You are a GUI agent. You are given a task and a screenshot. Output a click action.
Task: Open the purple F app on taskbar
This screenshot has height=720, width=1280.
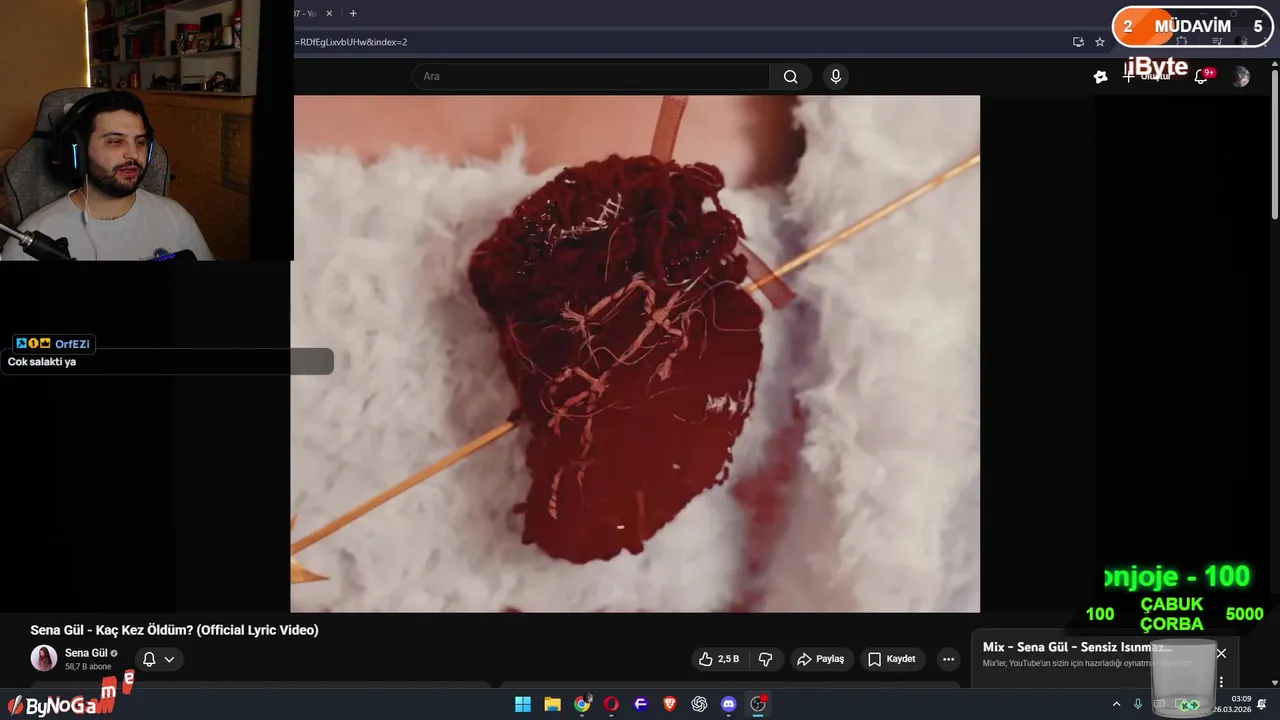pos(641,704)
